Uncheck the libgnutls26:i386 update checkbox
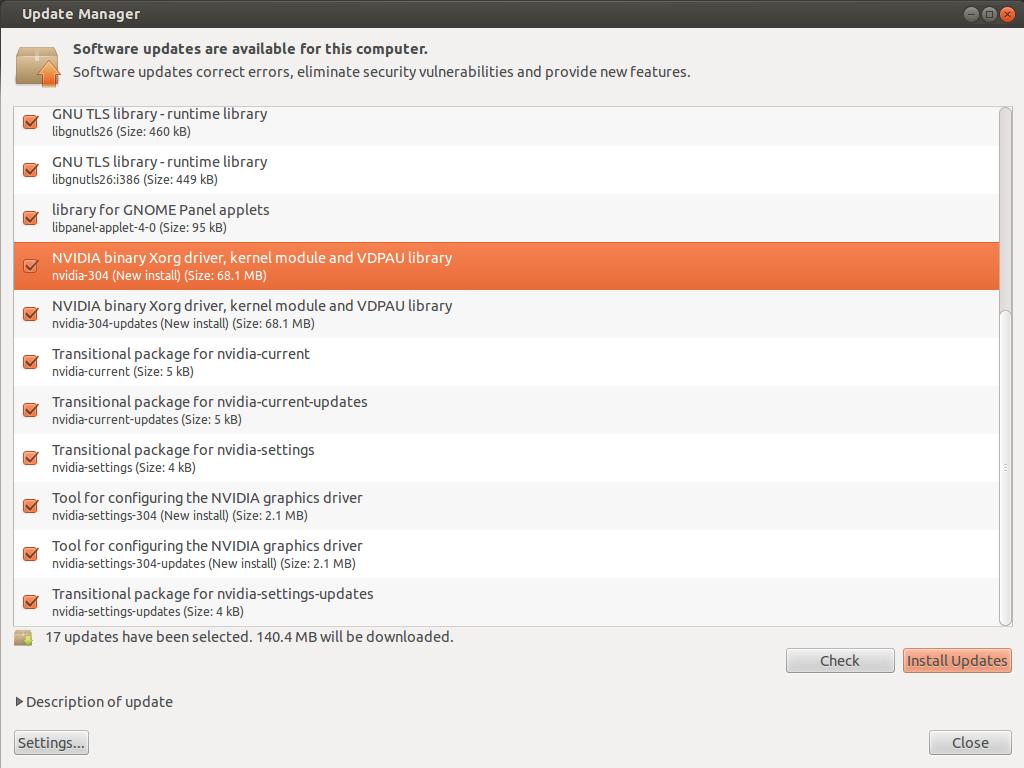Screen dimensions: 1024x768 [x=31, y=170]
